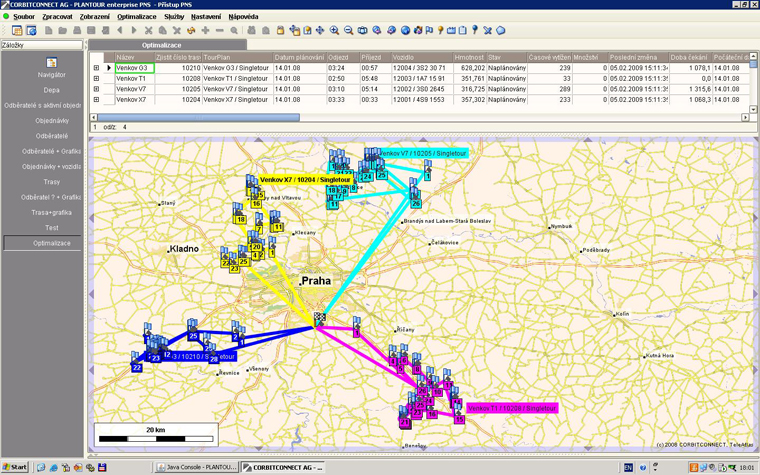Screen dimensions: 760x475
Task: Open the Optimalizace menu
Action: click(x=137, y=16)
